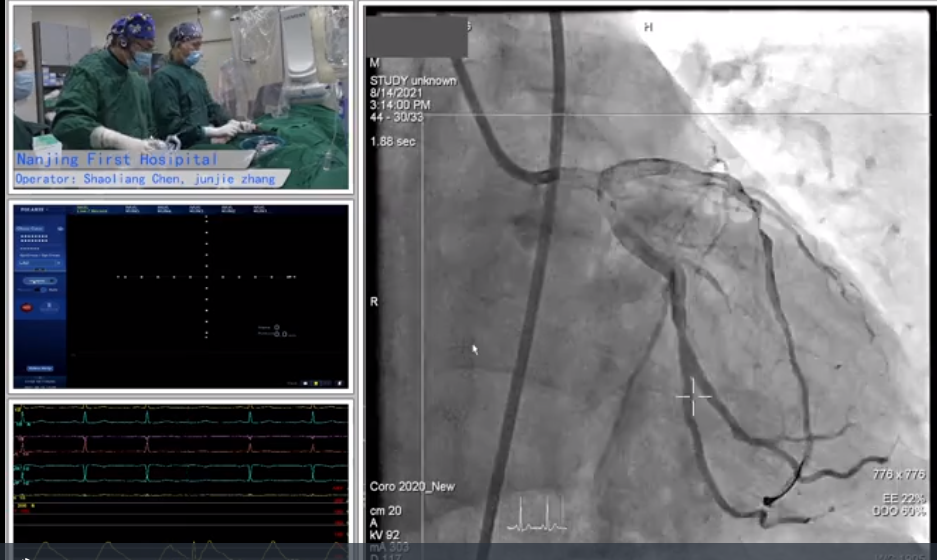The width and height of the screenshot is (937, 560).
Task: Toggle the switch beside the Auto label
Action: (x=41, y=290)
